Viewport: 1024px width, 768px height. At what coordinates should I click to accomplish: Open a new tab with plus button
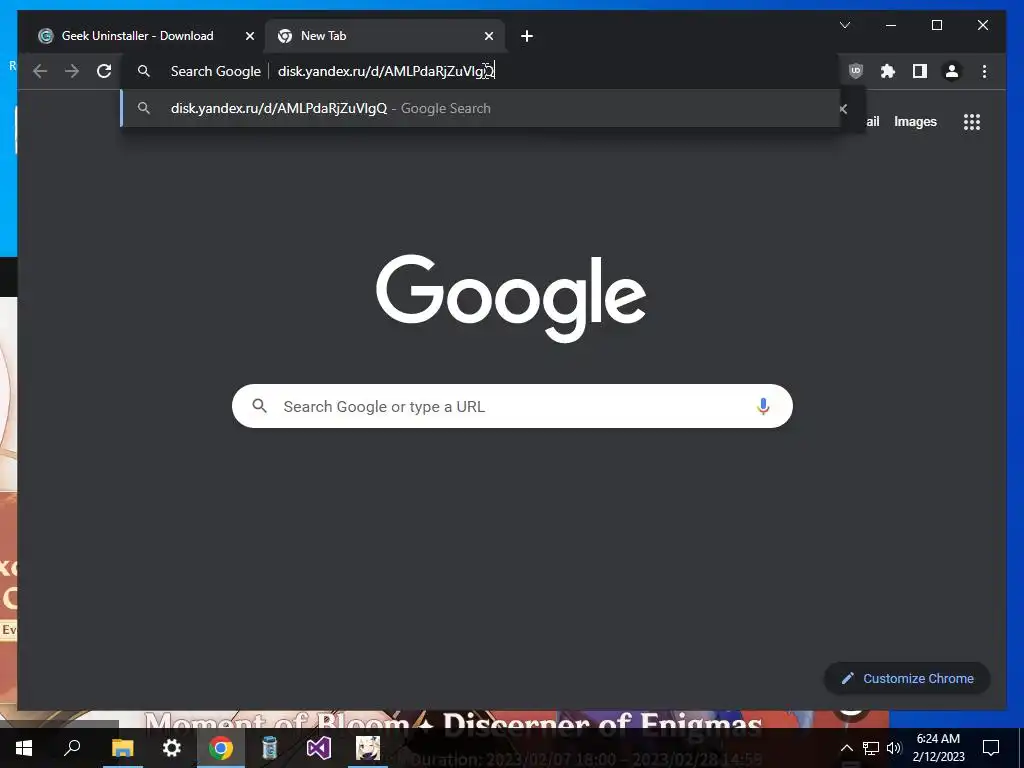(x=527, y=36)
